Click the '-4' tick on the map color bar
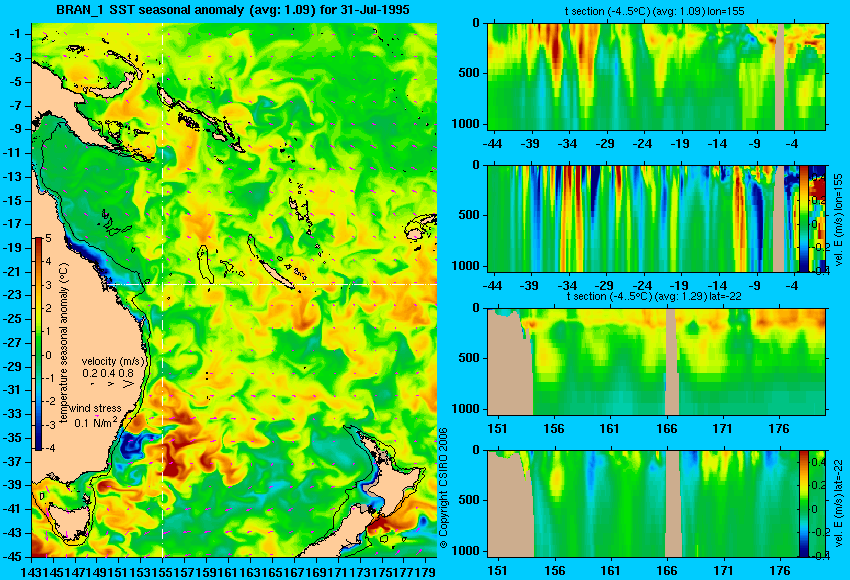Image resolution: width=850 pixels, height=580 pixels. tap(48, 448)
